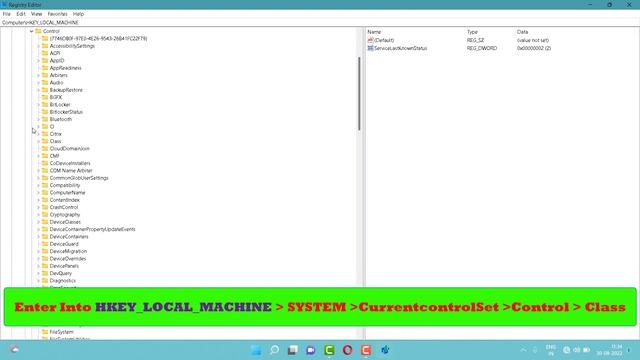
Task: Select the Citrix key
Action: coord(56,134)
